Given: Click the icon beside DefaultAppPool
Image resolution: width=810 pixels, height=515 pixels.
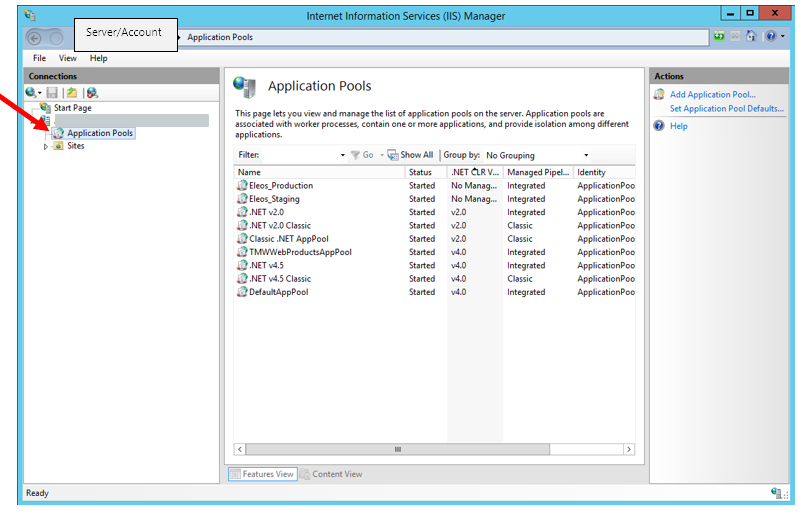Looking at the screenshot, I should [x=242, y=292].
